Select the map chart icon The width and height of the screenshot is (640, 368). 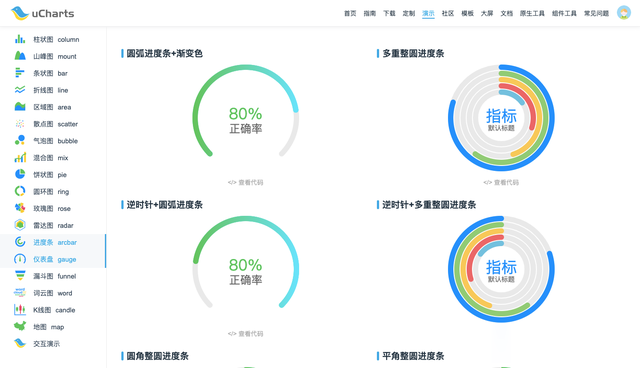(x=20, y=326)
